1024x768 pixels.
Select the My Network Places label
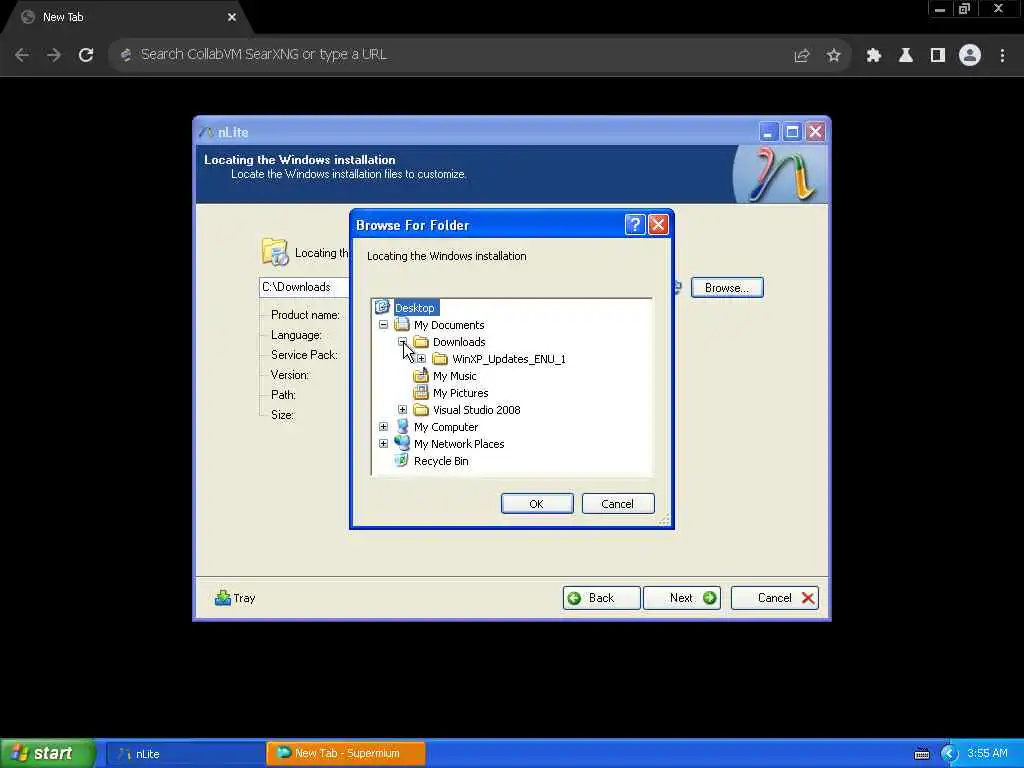(459, 443)
